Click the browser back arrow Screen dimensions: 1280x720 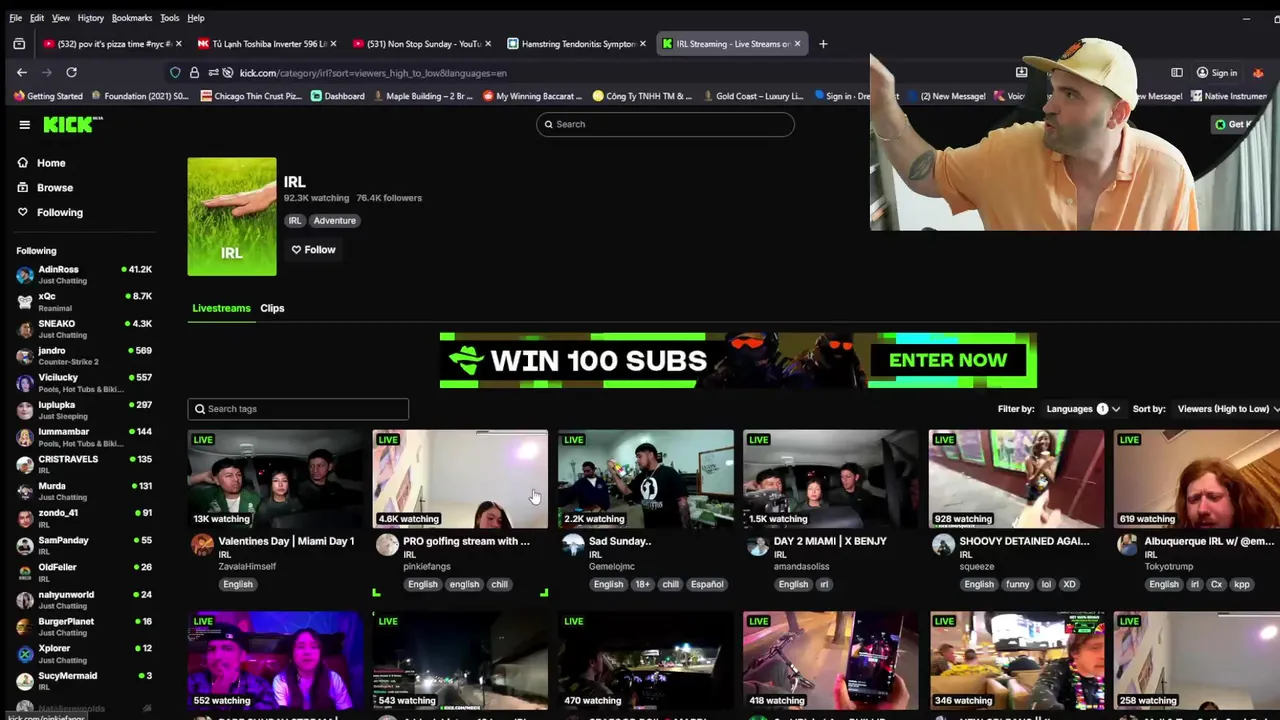click(22, 72)
